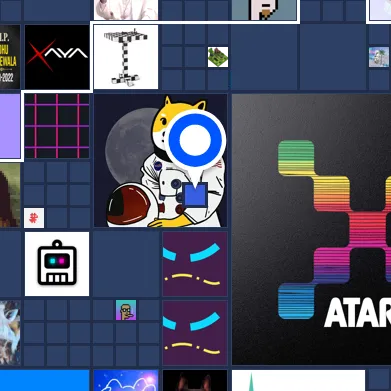The height and width of the screenshot is (391, 391).
Task: Click the checkered table parcel
Action: click(x=126, y=57)
